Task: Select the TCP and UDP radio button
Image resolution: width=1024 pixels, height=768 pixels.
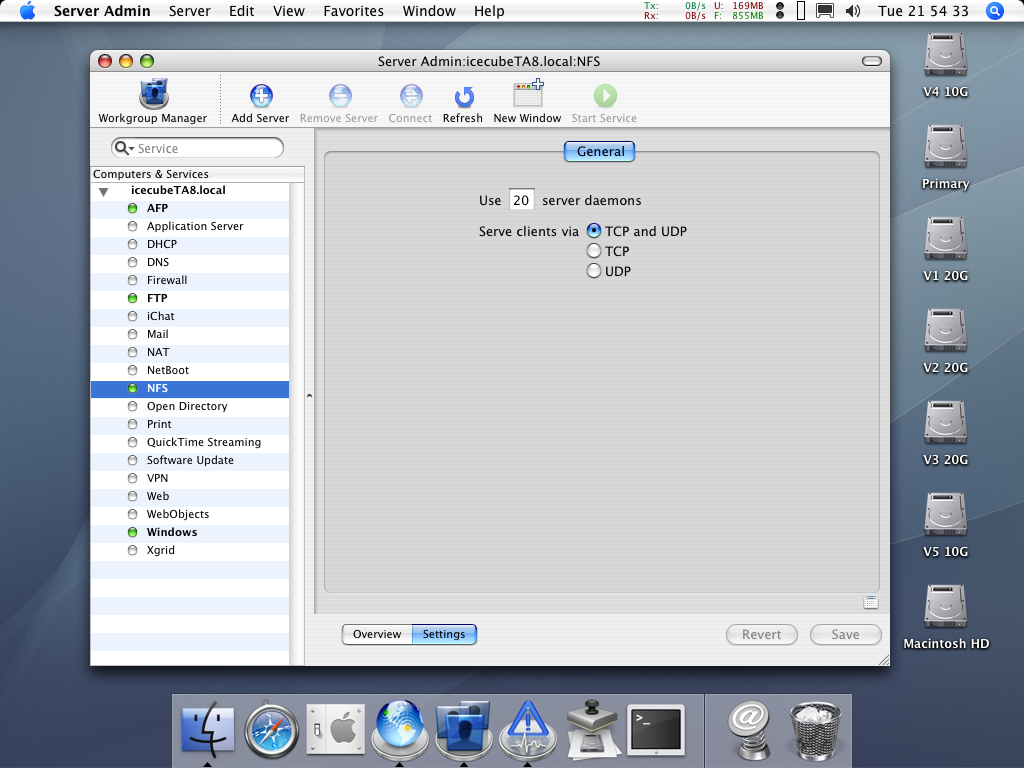Action: 594,231
